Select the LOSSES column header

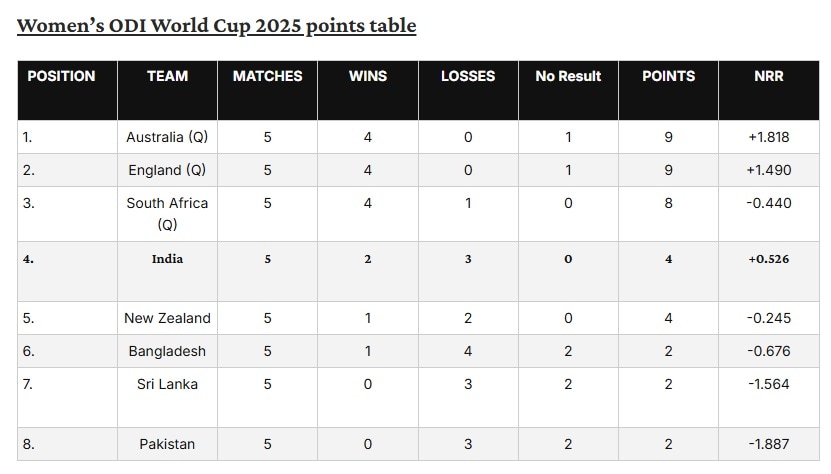tap(468, 76)
